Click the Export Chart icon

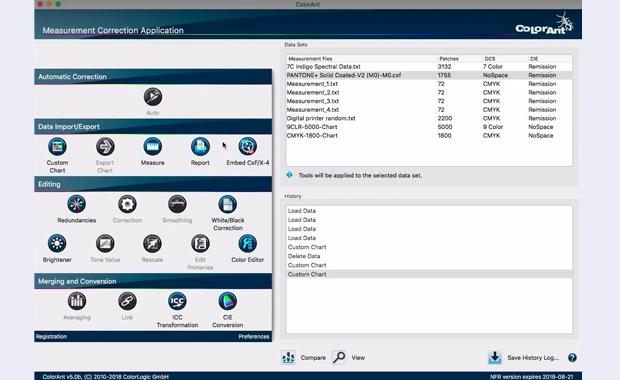tap(105, 147)
